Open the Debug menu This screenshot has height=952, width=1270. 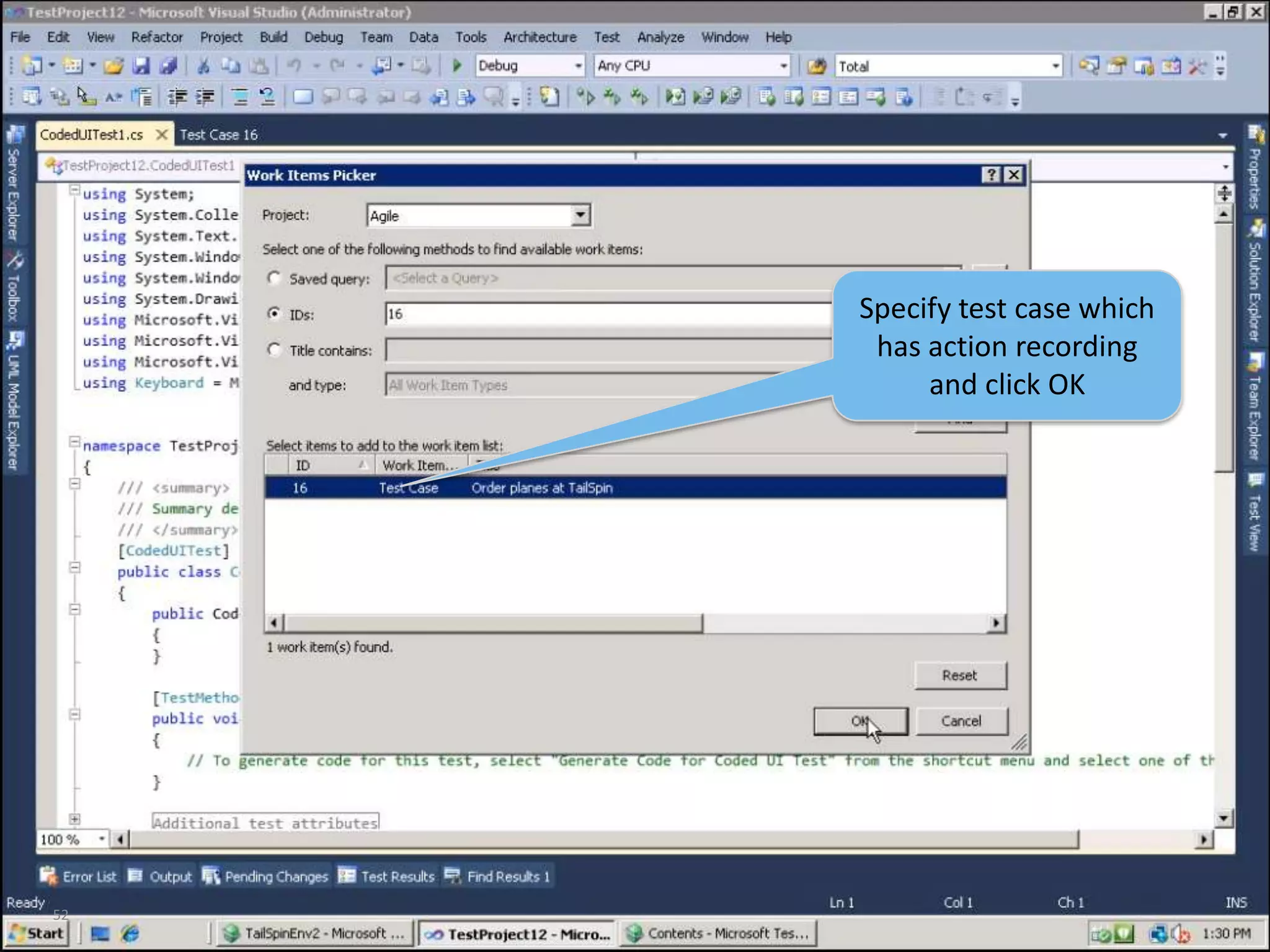click(x=323, y=37)
